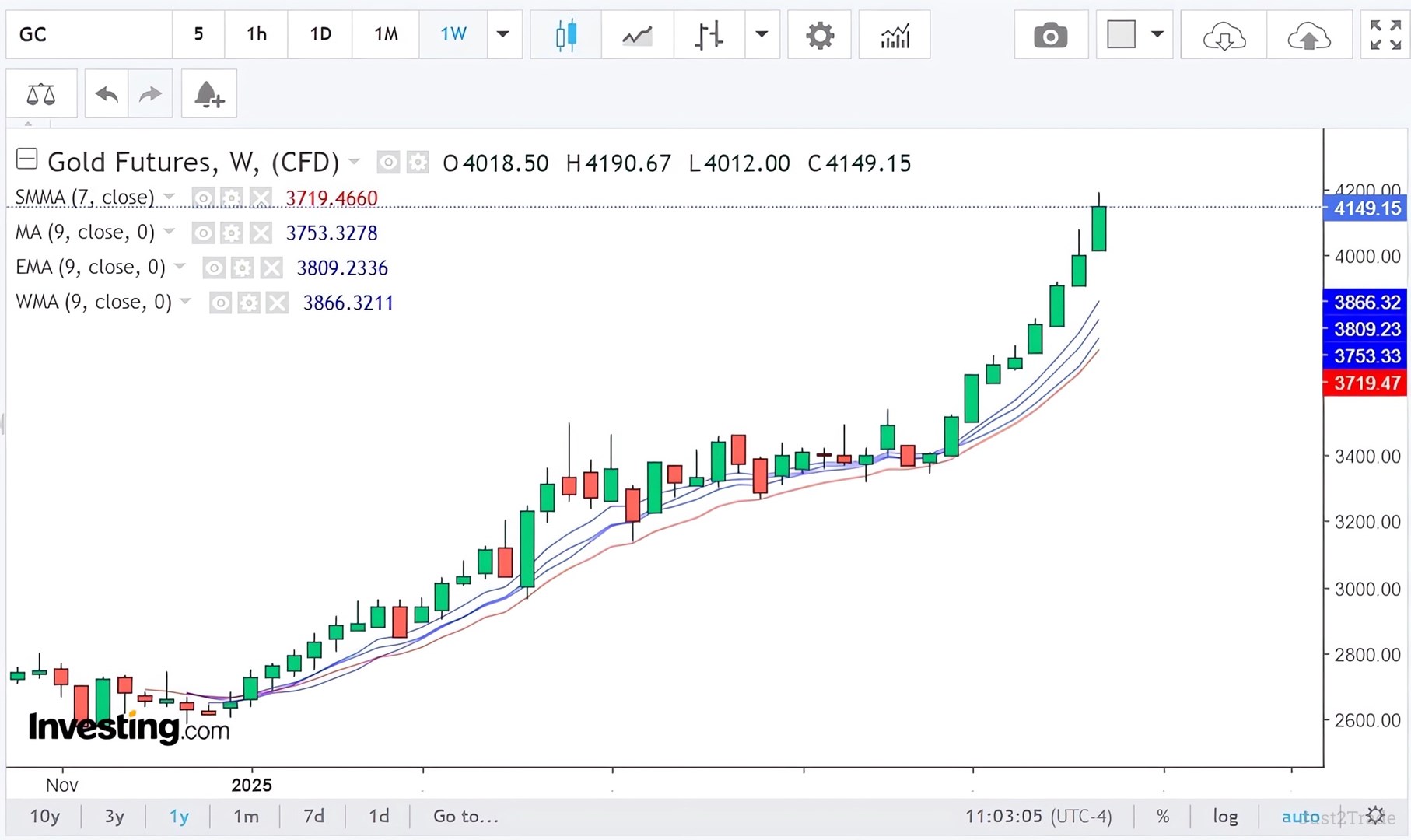Switch to the 1D timeframe tab
Viewport: 1411px width, 840px height.
click(319, 34)
